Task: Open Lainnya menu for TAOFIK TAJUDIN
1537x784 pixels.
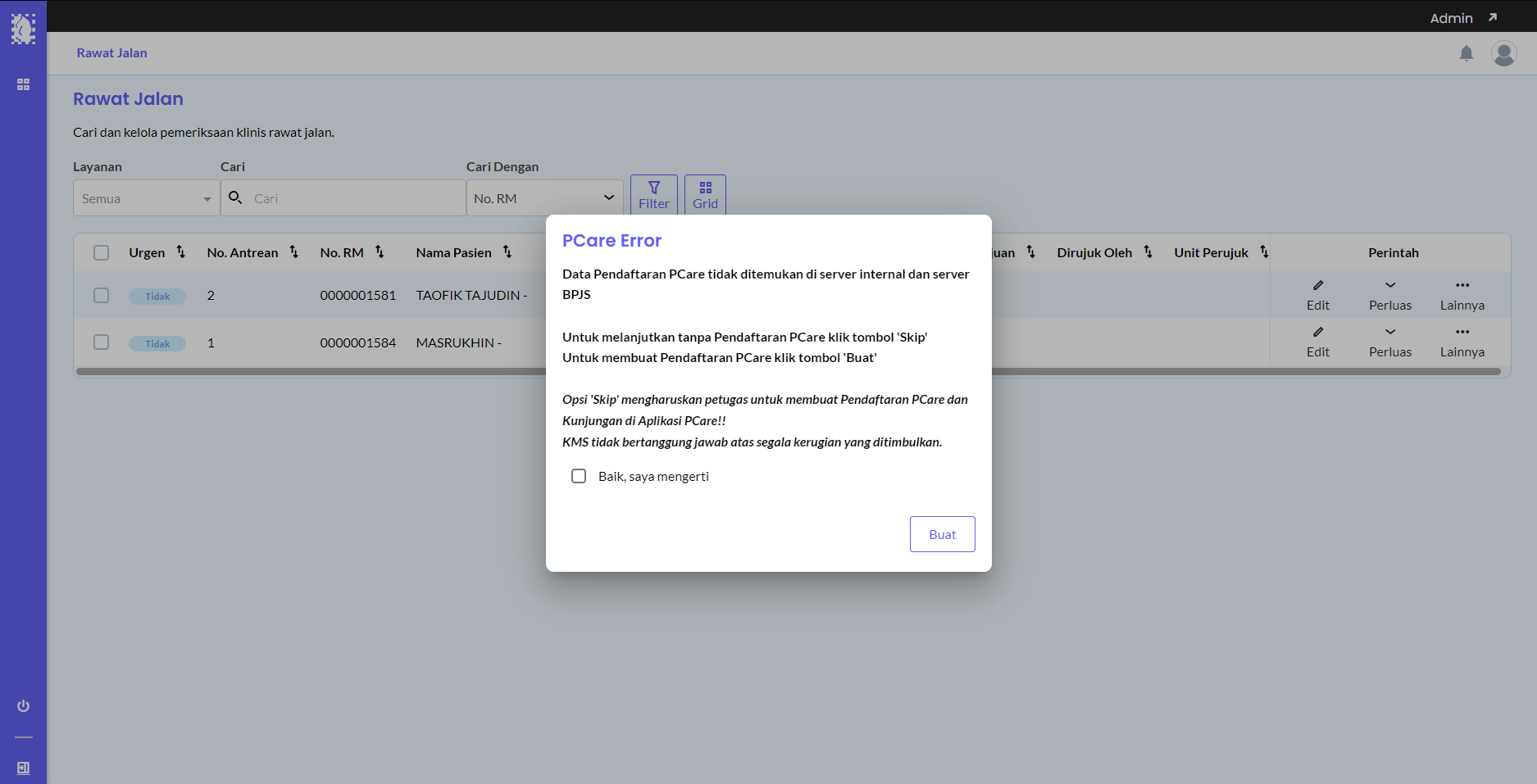Action: [1462, 295]
